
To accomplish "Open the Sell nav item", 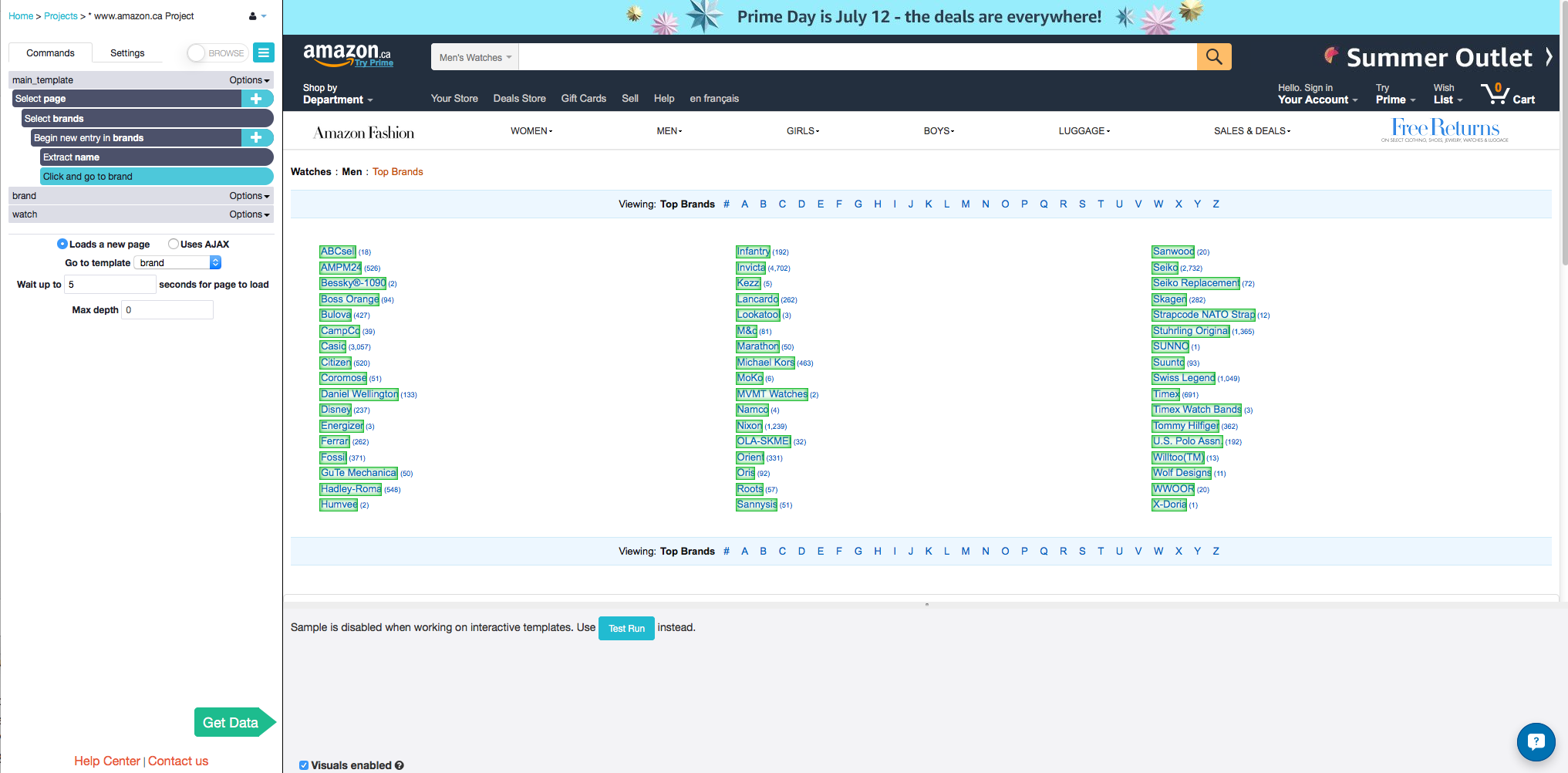I will [x=629, y=99].
